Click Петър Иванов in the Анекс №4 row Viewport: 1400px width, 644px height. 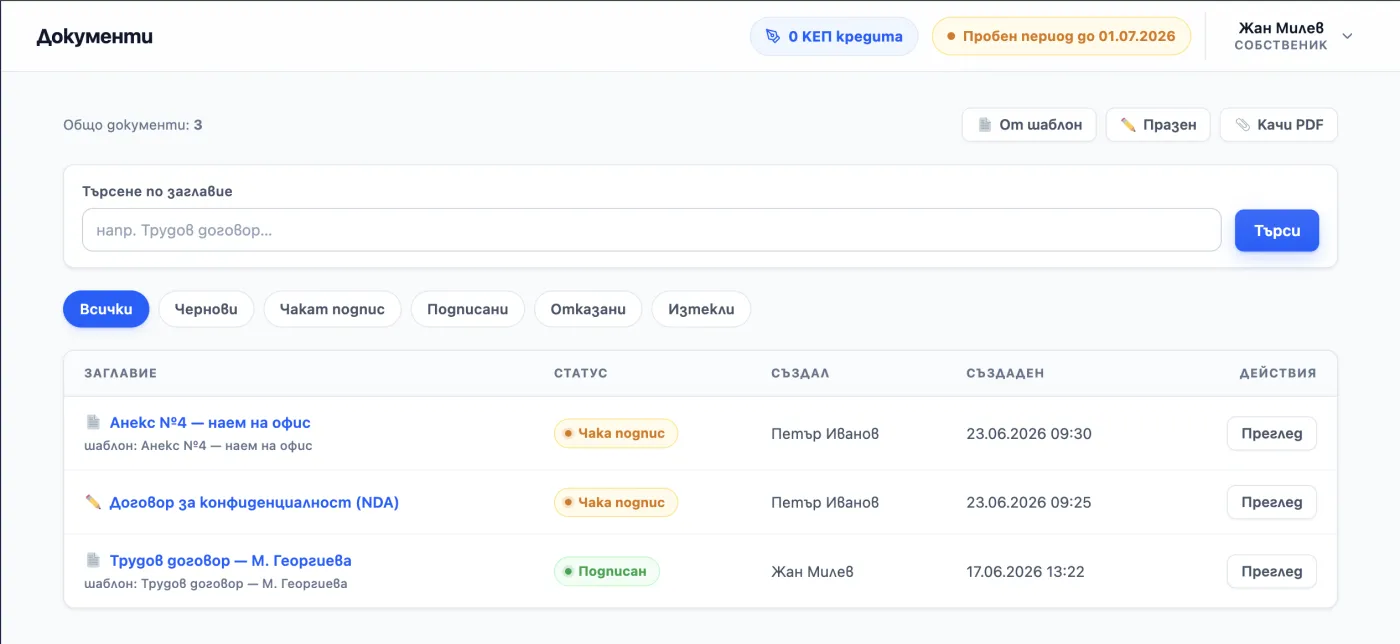pyautogui.click(x=825, y=434)
